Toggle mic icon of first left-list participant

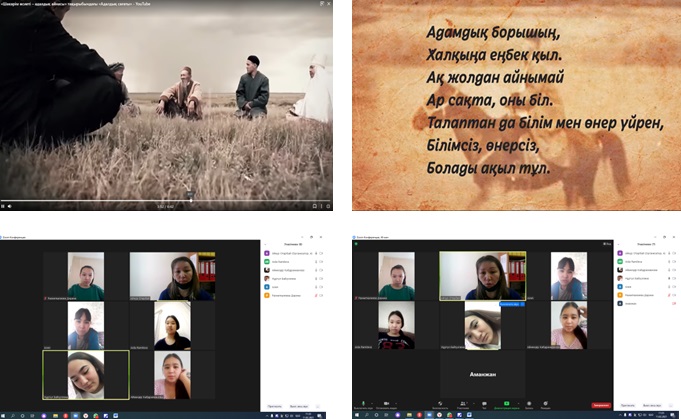pyautogui.click(x=316, y=253)
